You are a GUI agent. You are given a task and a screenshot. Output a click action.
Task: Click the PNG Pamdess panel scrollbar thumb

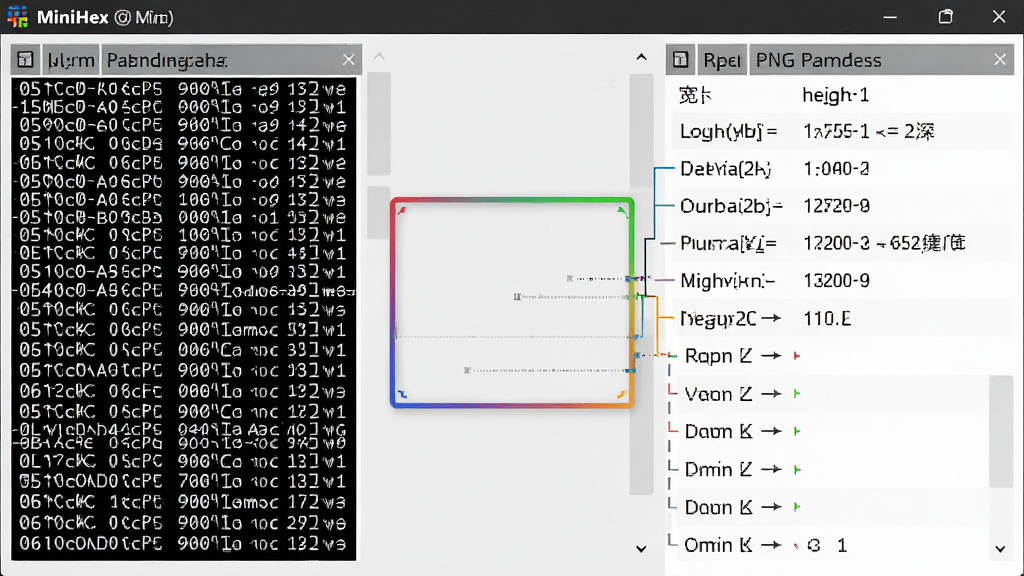[x=1001, y=431]
